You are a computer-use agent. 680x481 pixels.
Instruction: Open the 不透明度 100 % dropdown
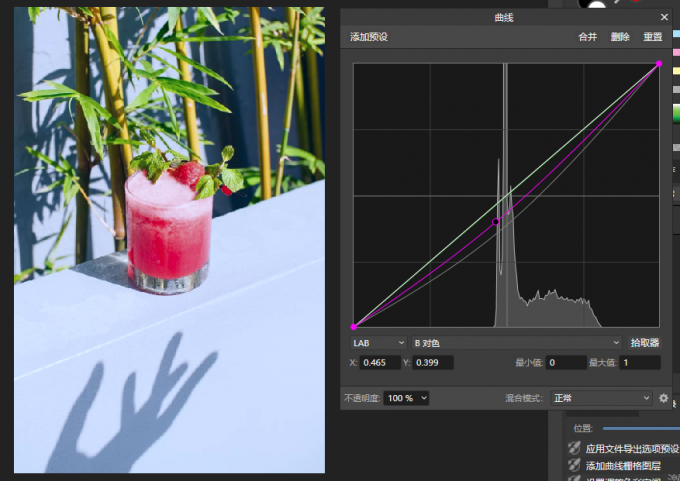tap(406, 398)
